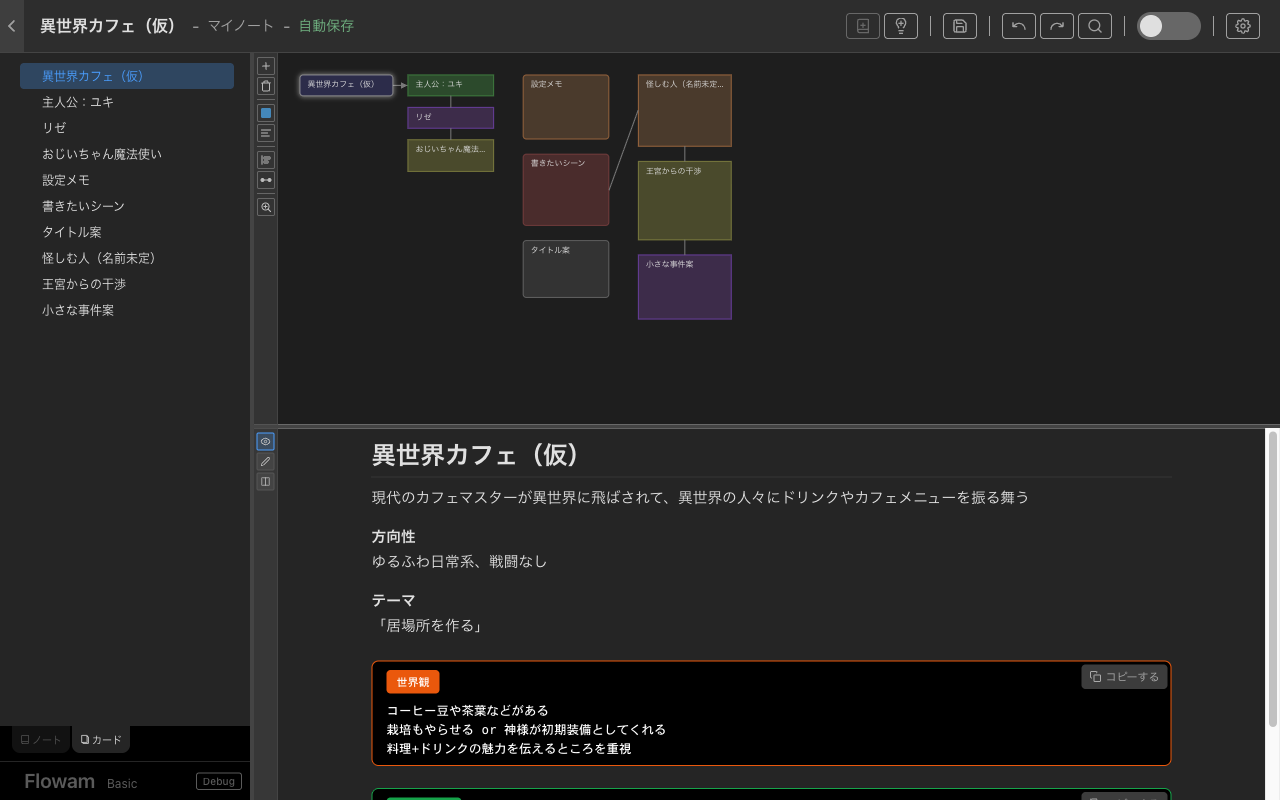1280x800 pixels.
Task: Toggle preview mode with the eye icon
Action: pos(265,441)
